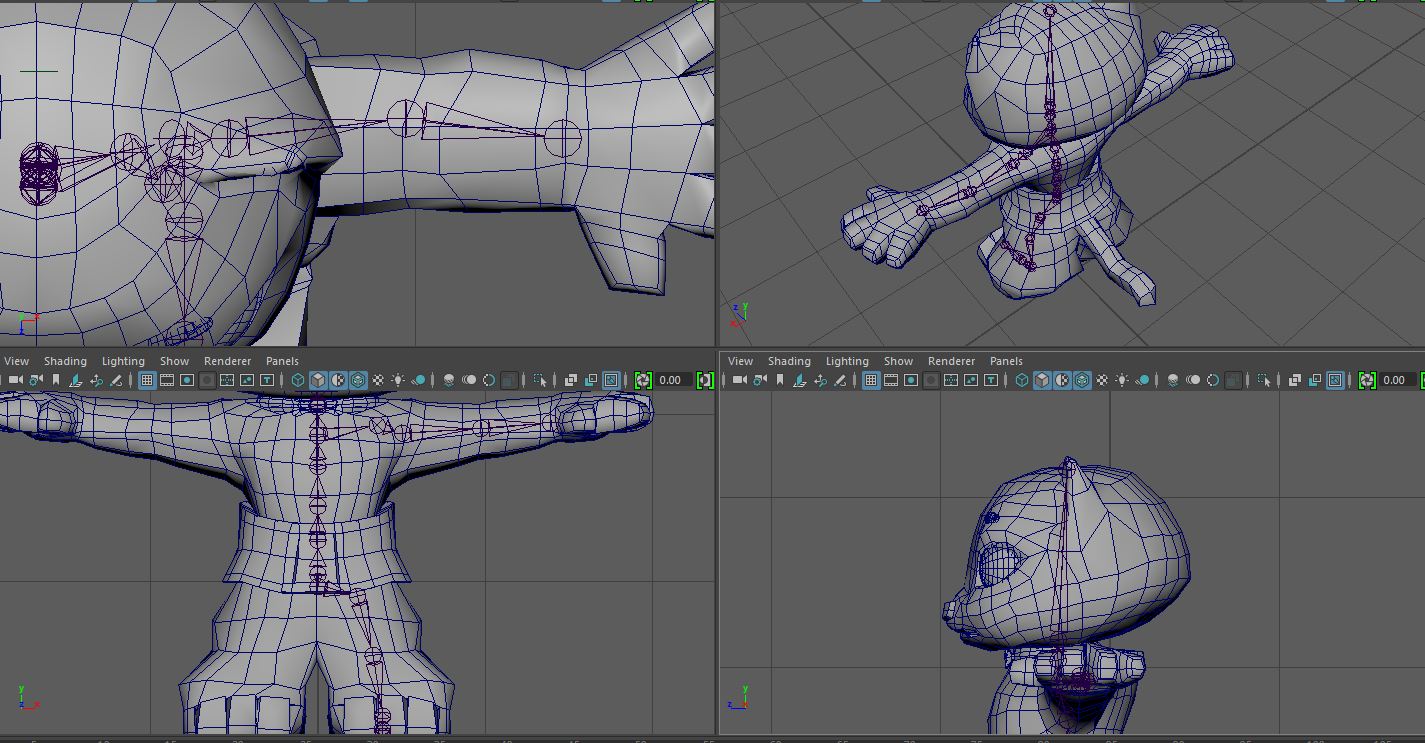Toggle Screen Space Ambient Occlusion, front view panel
This screenshot has width=1425, height=743.
pyautogui.click(x=449, y=380)
